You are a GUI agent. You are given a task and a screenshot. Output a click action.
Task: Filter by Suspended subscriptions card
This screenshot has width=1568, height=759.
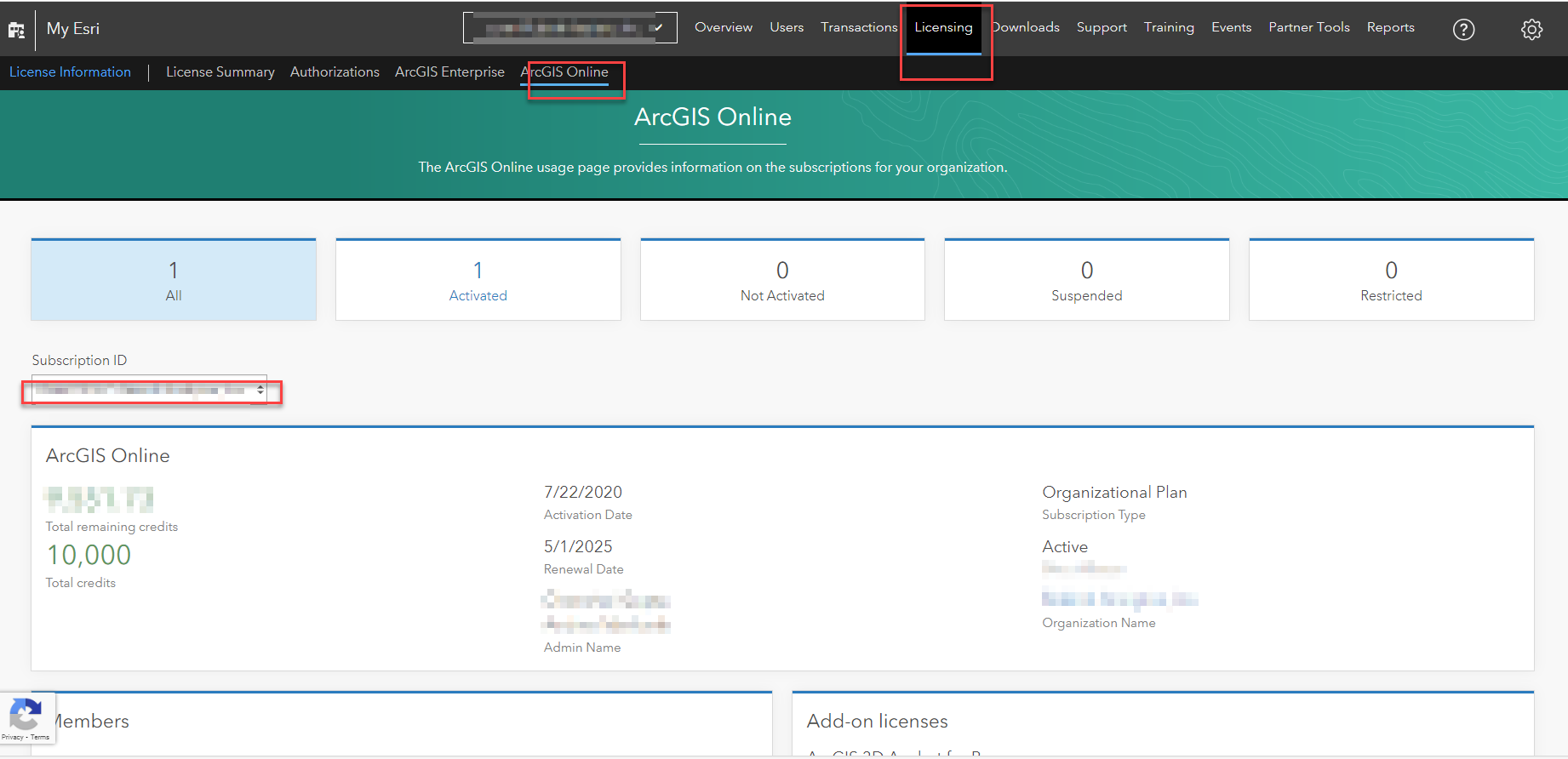click(x=1087, y=280)
